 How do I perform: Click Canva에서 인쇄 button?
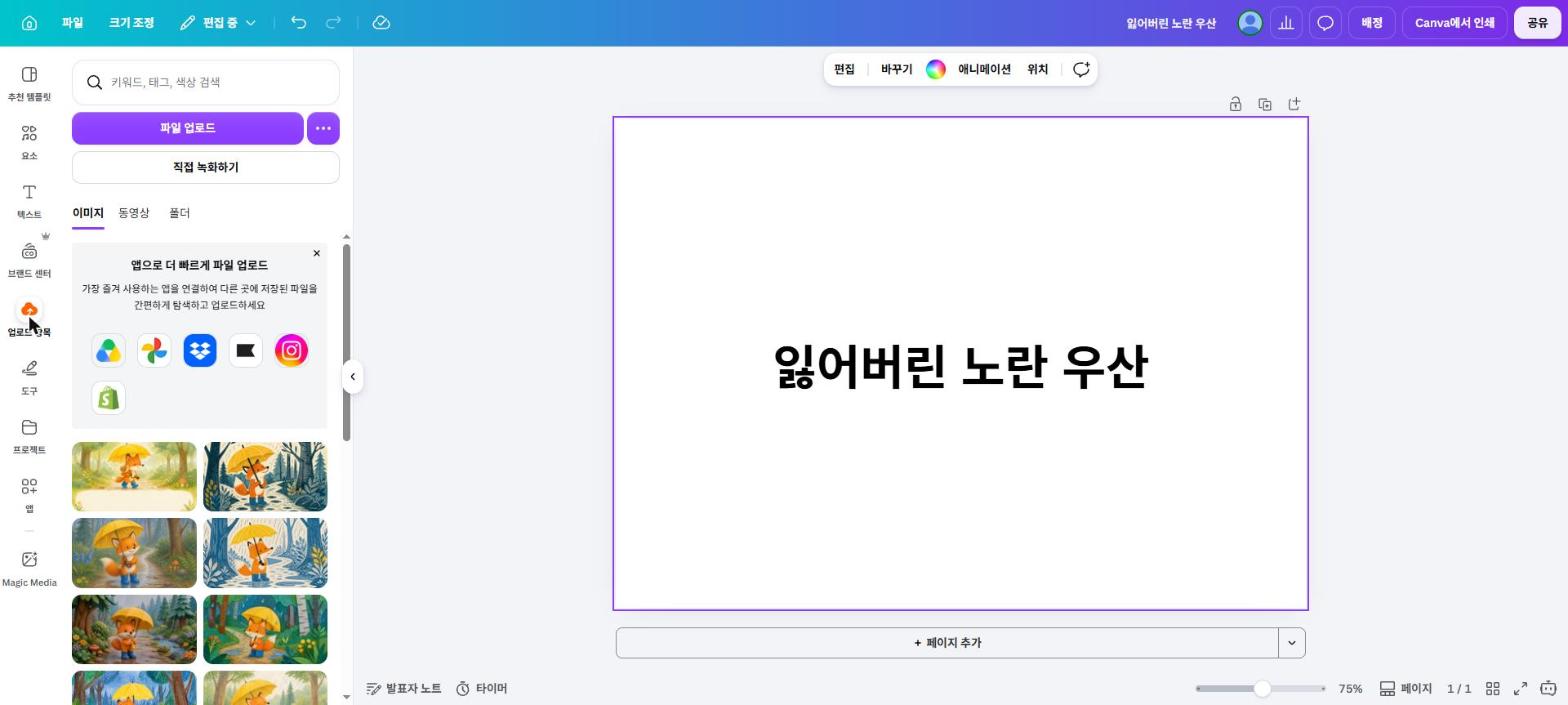pyautogui.click(x=1454, y=23)
